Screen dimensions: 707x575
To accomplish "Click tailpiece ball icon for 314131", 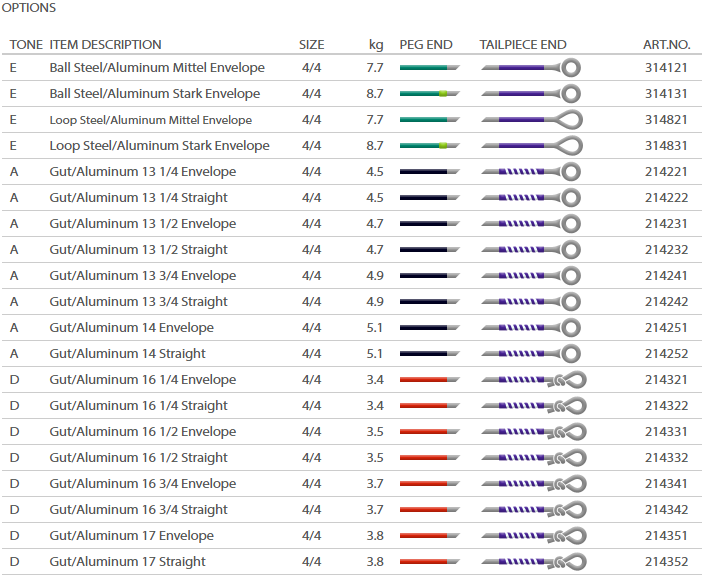I will click(x=531, y=94).
